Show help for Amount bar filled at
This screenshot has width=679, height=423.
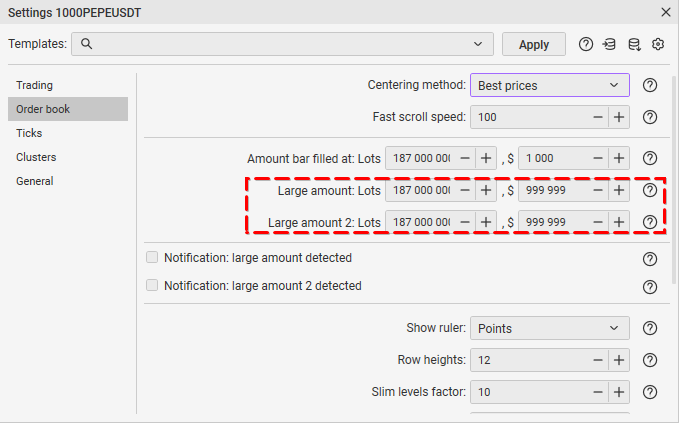(x=650, y=158)
